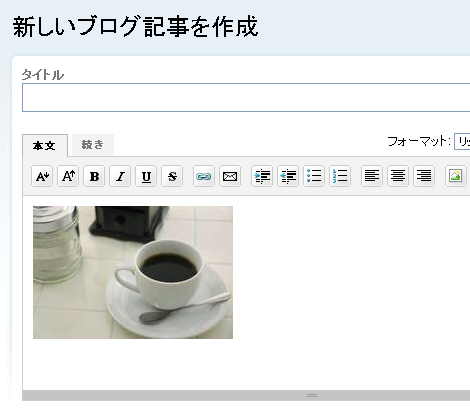Align text to the left

click(372, 176)
